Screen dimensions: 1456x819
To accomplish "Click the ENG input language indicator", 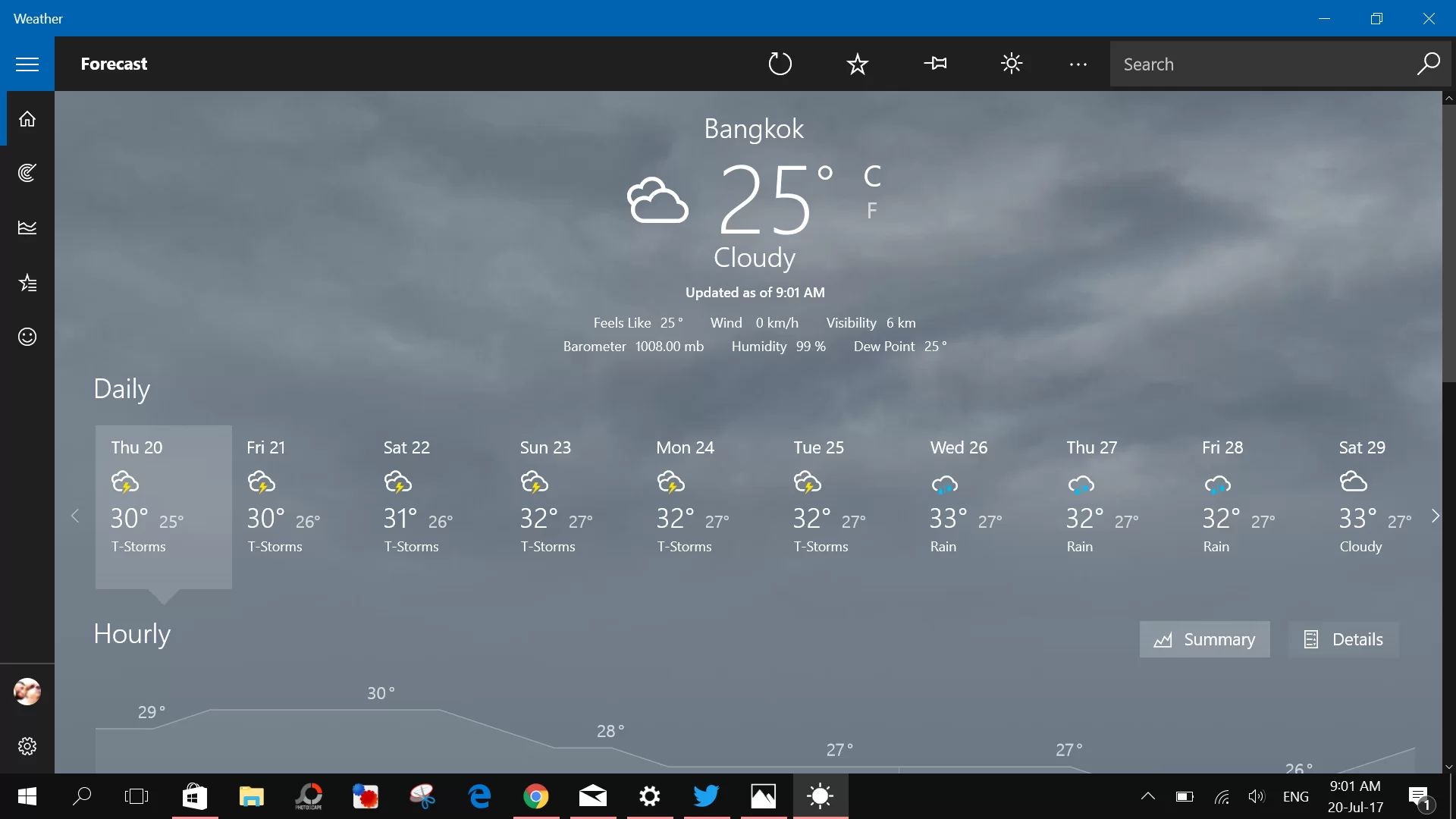I will click(x=1295, y=796).
